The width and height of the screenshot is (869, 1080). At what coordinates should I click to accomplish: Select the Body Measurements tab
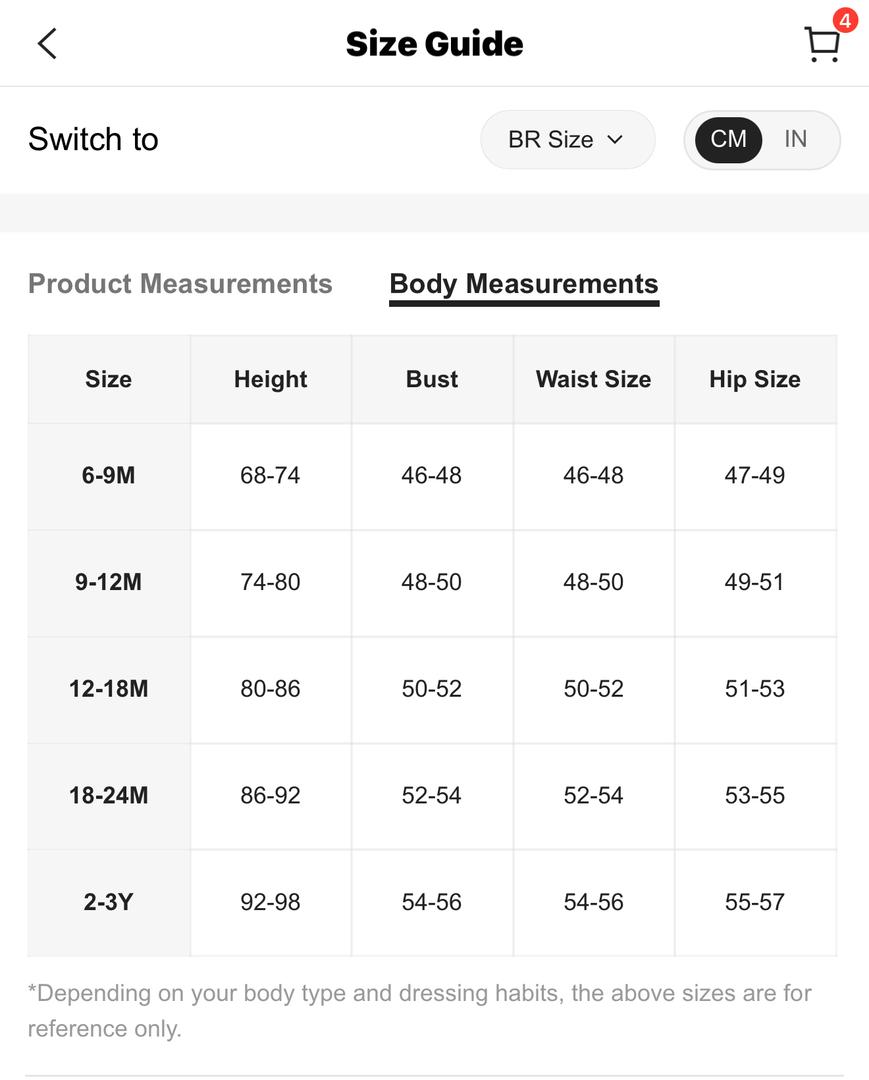tap(524, 285)
